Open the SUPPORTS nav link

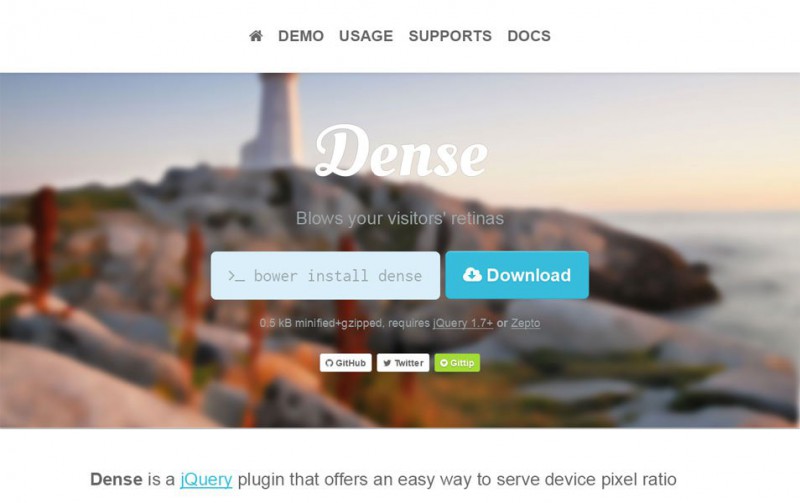tap(450, 36)
